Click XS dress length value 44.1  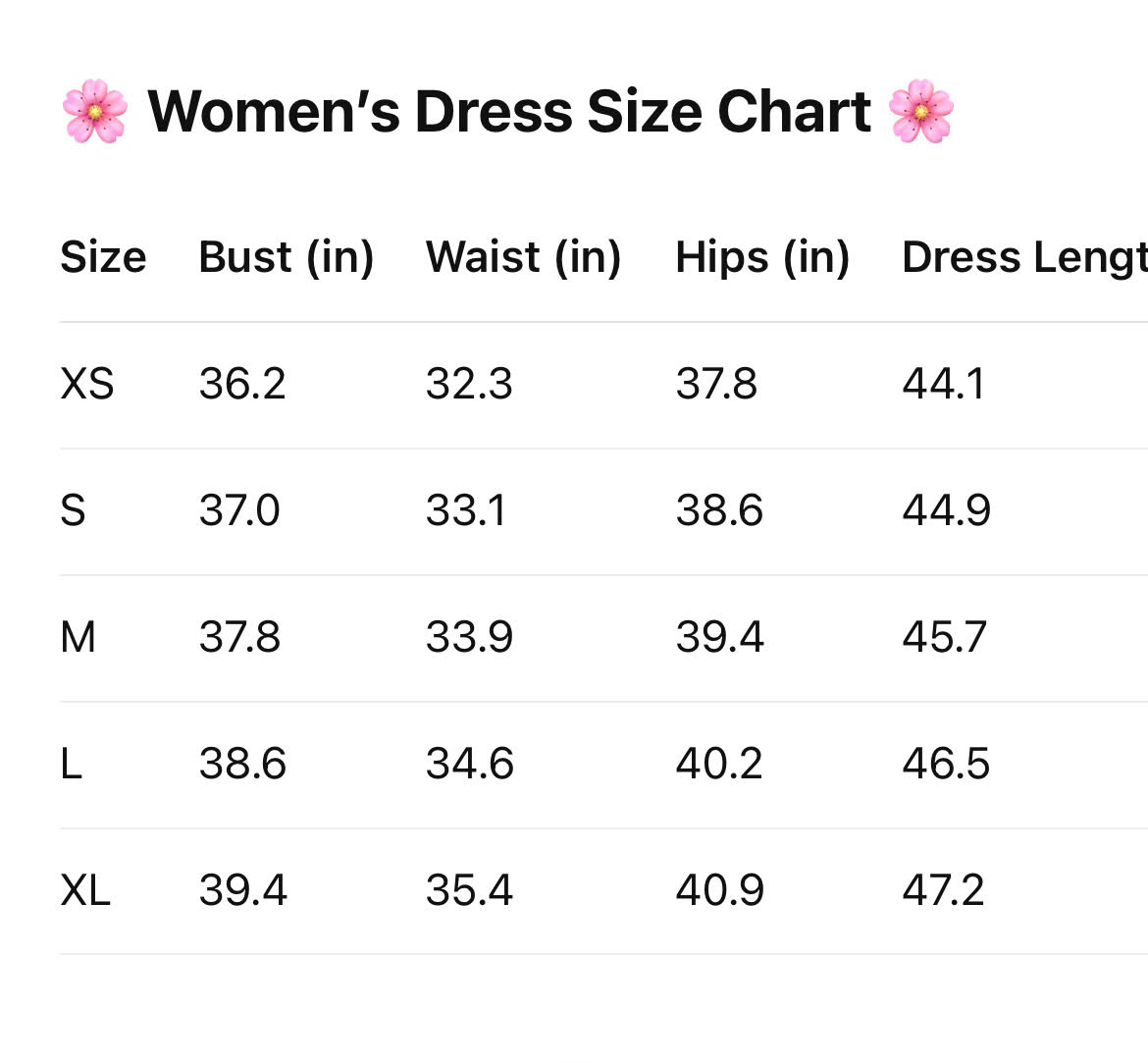(943, 384)
